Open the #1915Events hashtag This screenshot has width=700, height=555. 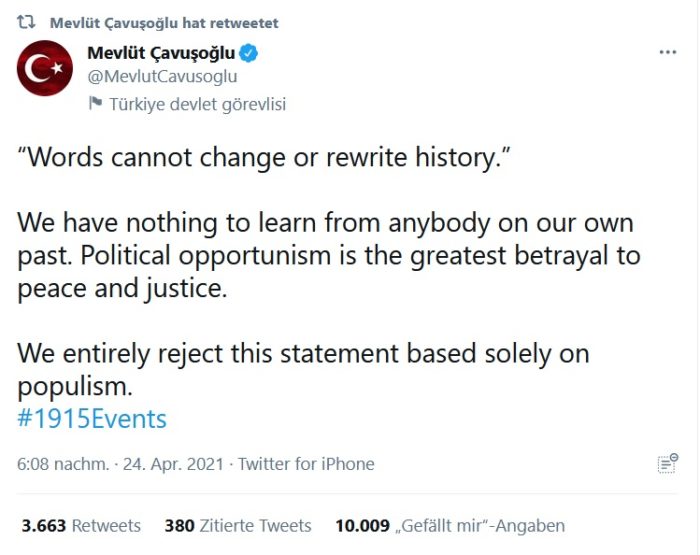[x=92, y=418]
